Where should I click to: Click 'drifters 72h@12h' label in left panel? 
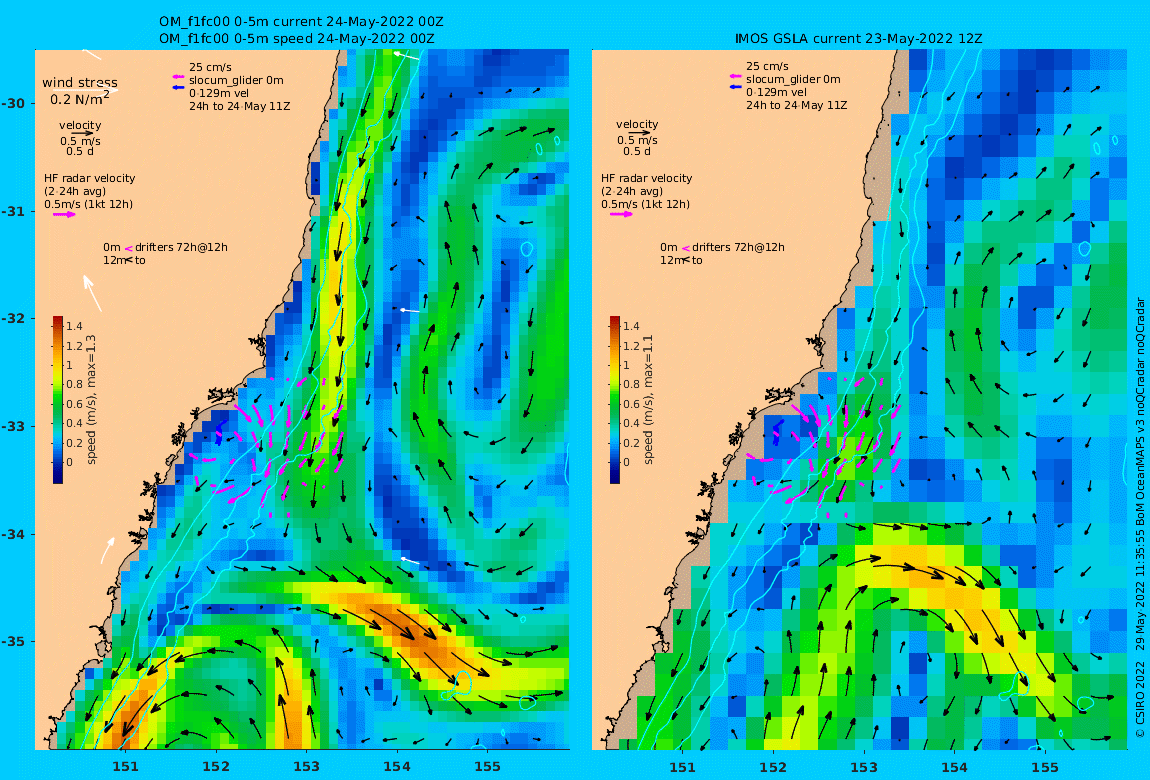(x=182, y=248)
